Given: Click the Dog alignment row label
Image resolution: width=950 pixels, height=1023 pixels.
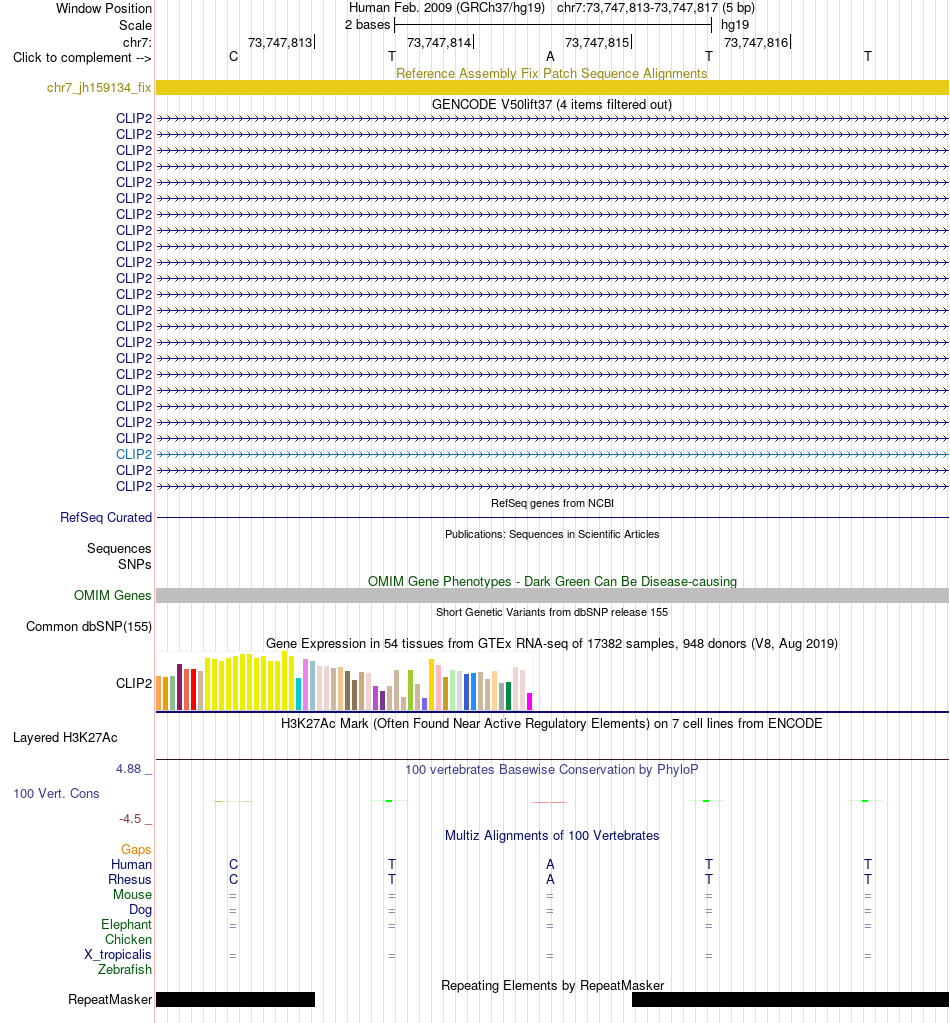Looking at the screenshot, I should [140, 909].
